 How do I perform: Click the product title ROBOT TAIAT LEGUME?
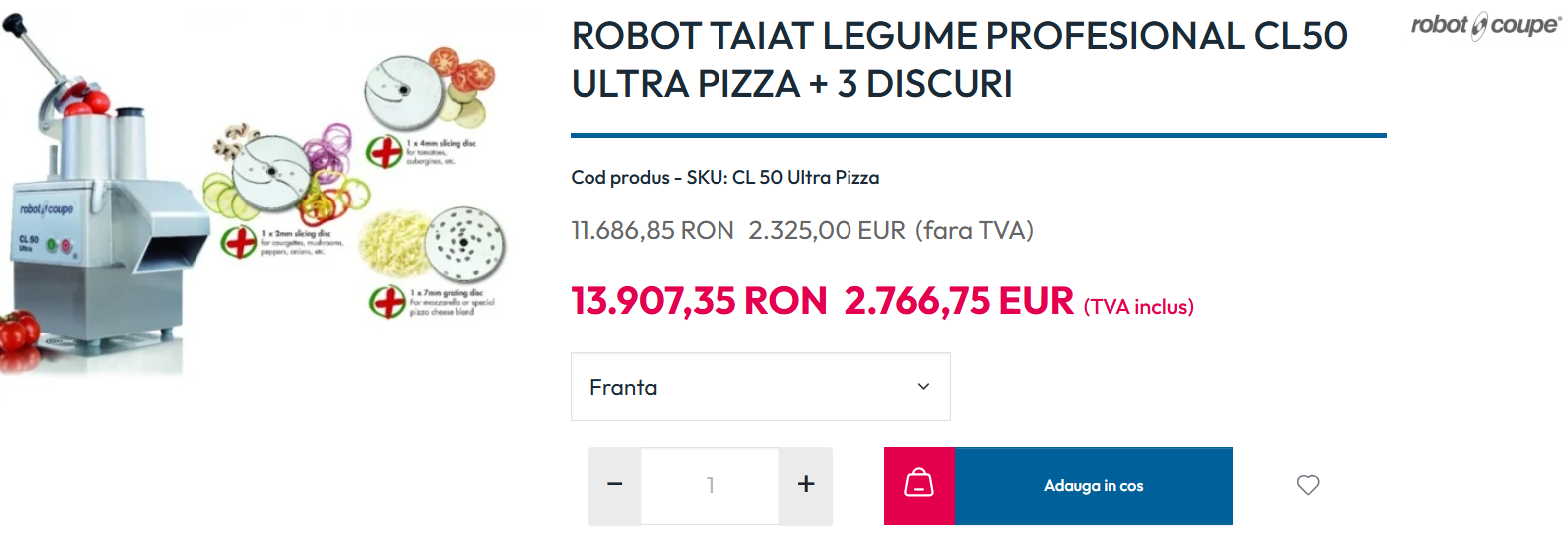click(x=959, y=60)
